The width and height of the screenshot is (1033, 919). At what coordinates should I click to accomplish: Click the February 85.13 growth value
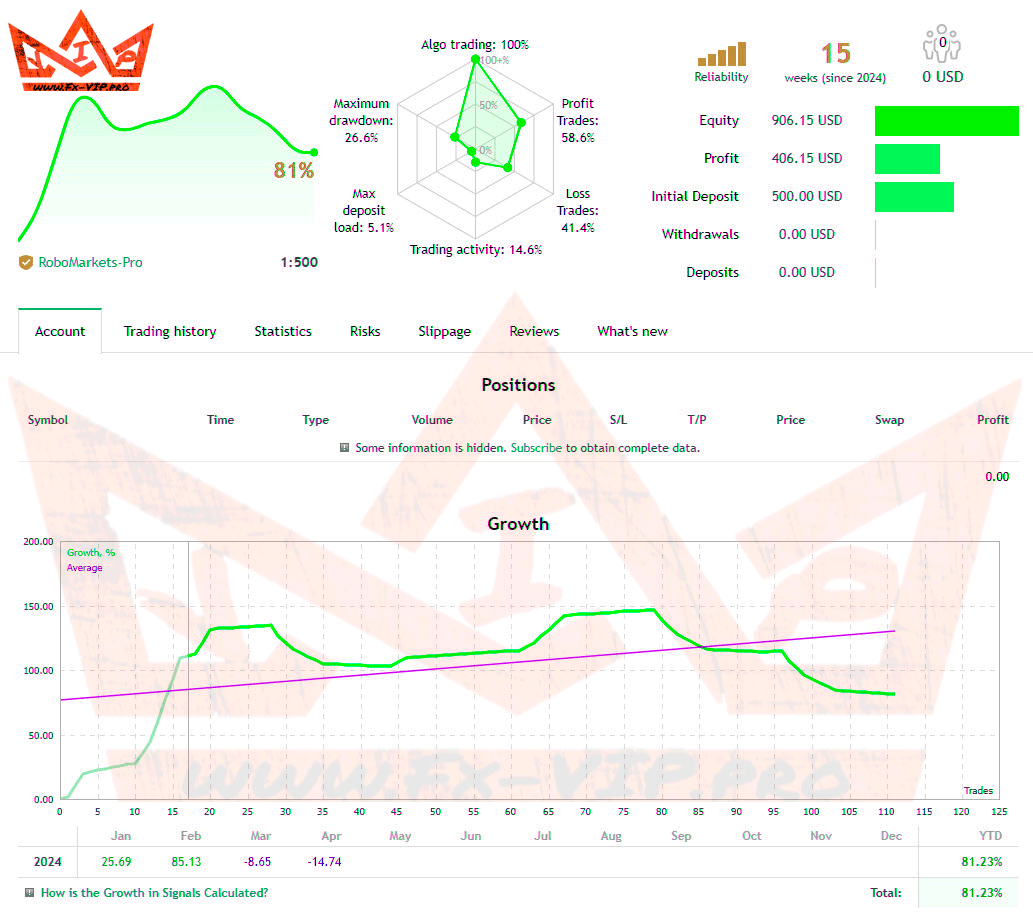(191, 861)
